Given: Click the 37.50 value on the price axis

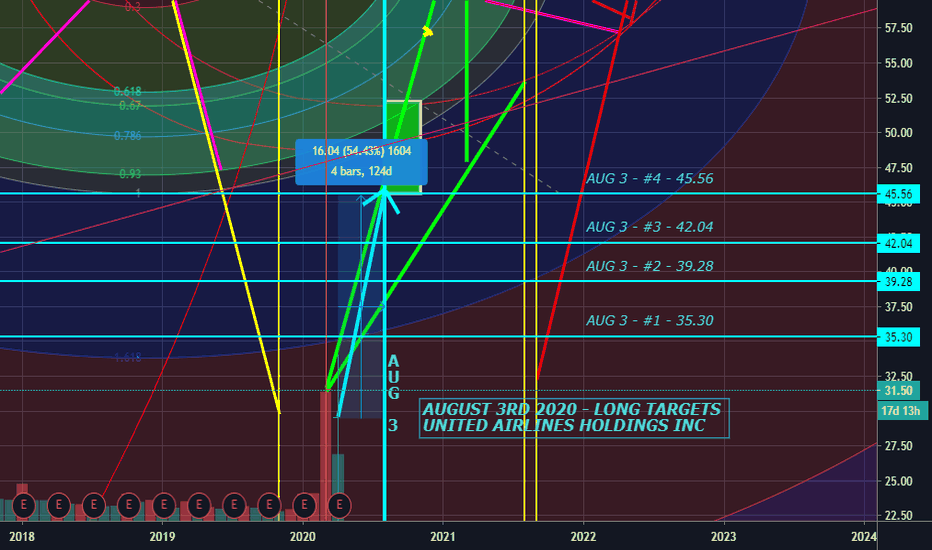Looking at the screenshot, I should [898, 307].
